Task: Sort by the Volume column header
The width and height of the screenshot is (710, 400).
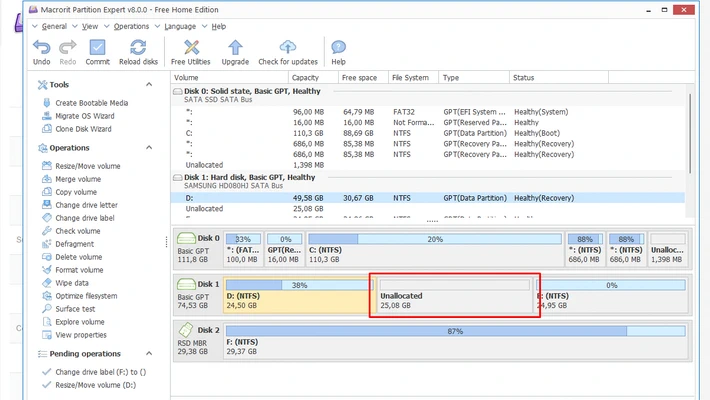Action: click(x=230, y=77)
